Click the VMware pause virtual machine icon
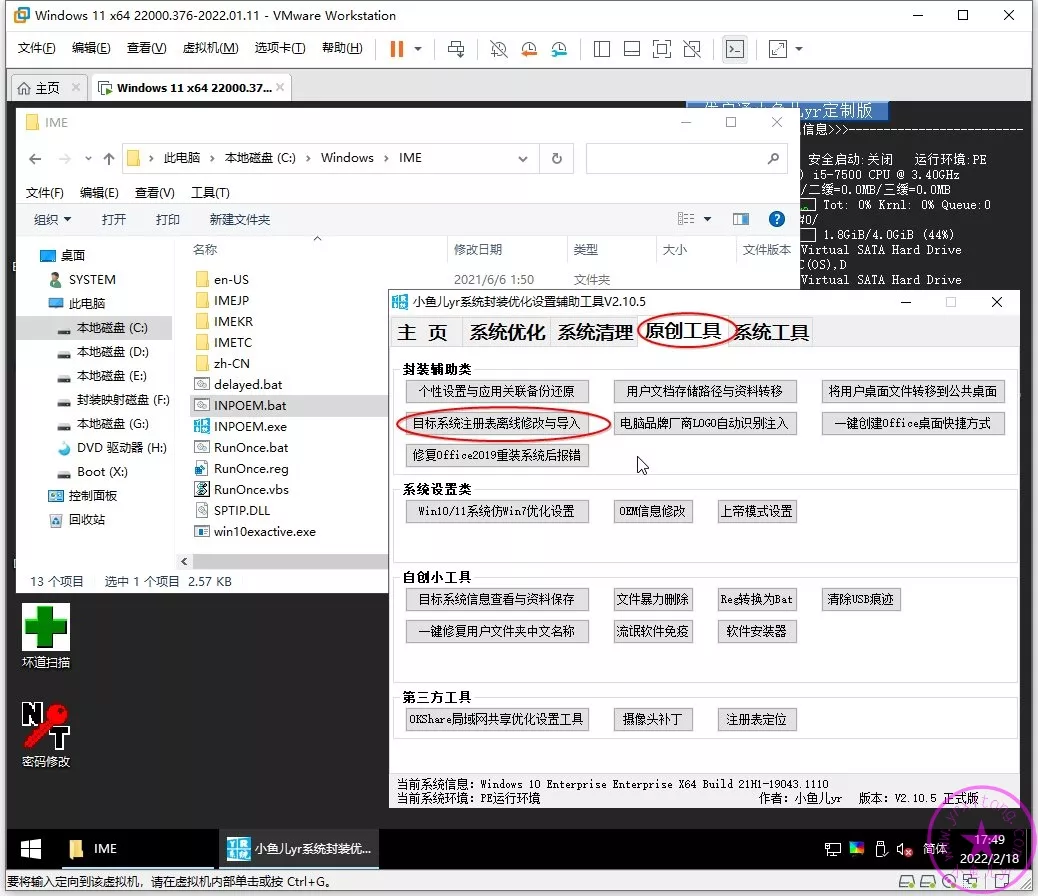This screenshot has width=1038, height=896. 397,49
